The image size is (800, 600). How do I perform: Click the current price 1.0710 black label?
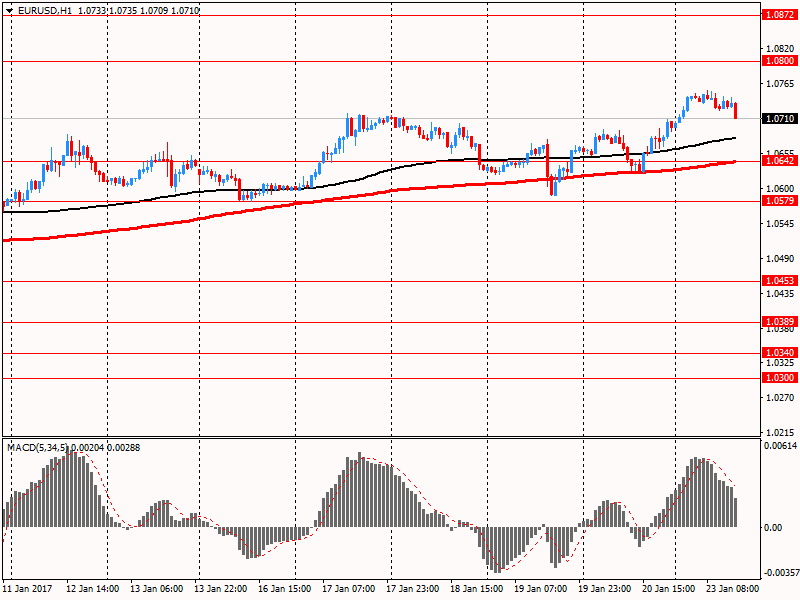pos(778,118)
